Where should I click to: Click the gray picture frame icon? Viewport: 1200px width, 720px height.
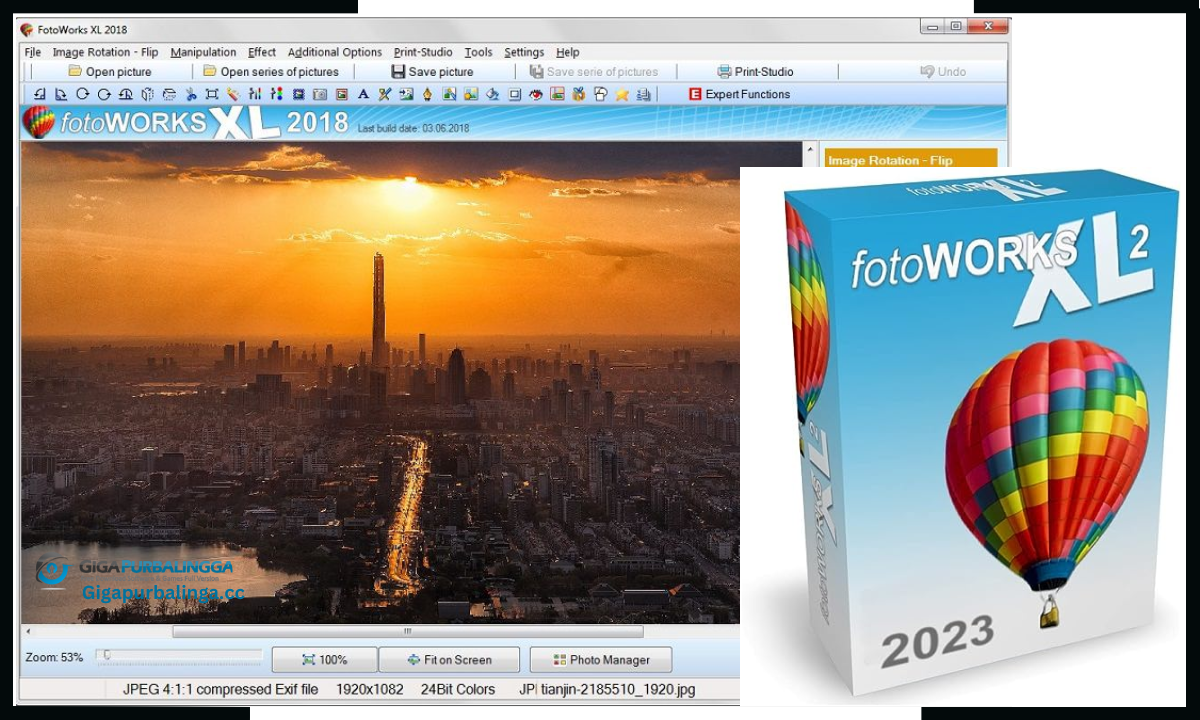tap(514, 94)
